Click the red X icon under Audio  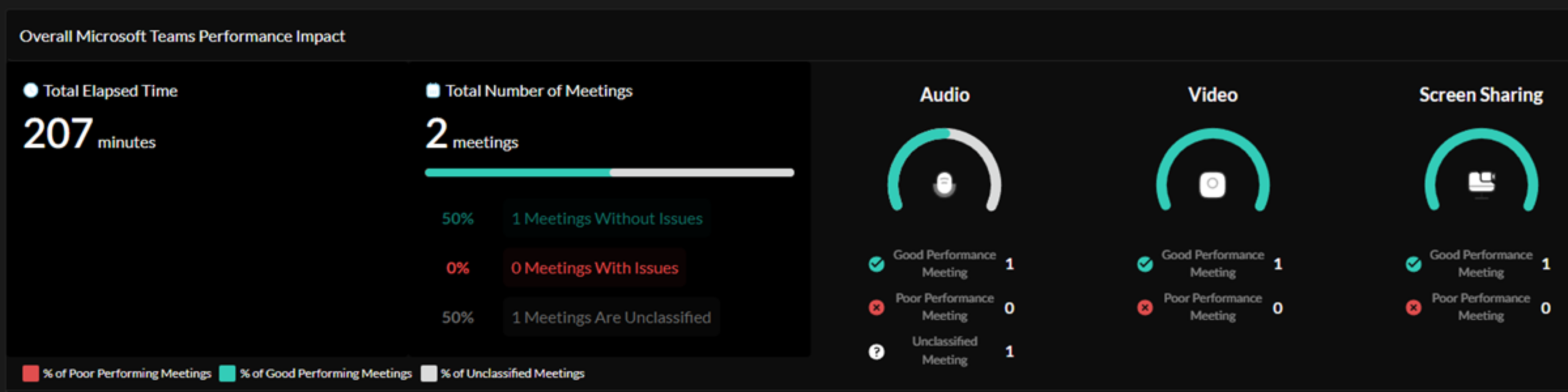point(876,308)
